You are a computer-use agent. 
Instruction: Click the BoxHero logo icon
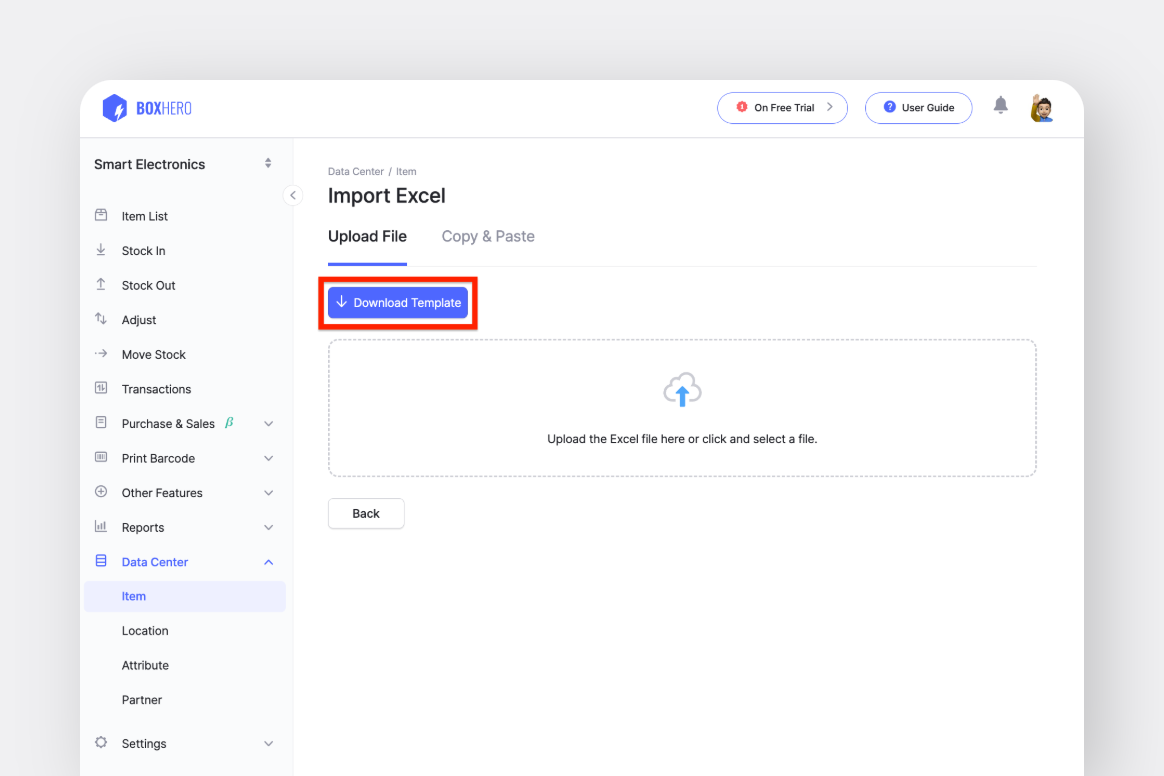click(x=114, y=107)
